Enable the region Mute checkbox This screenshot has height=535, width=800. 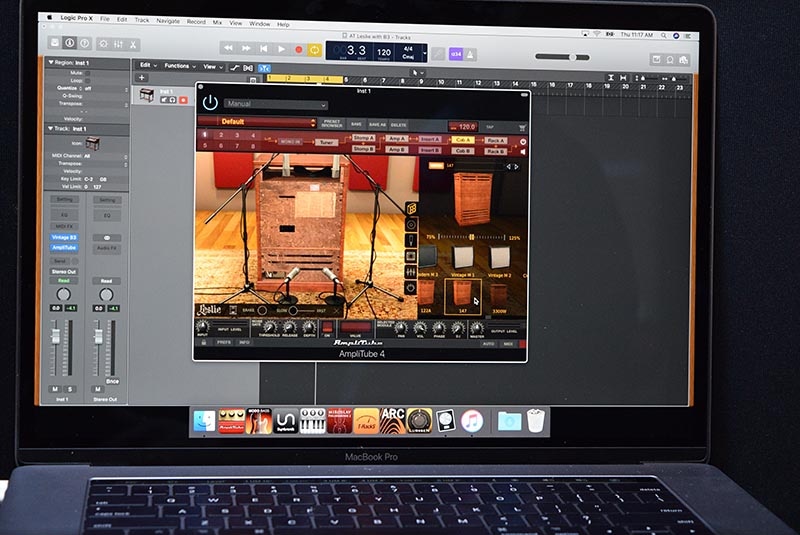87,73
